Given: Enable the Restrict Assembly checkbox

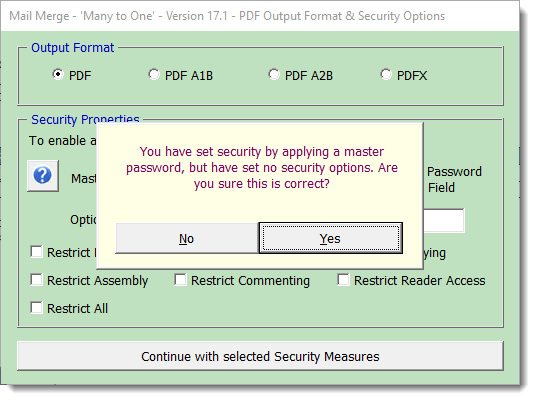Looking at the screenshot, I should (x=36, y=280).
